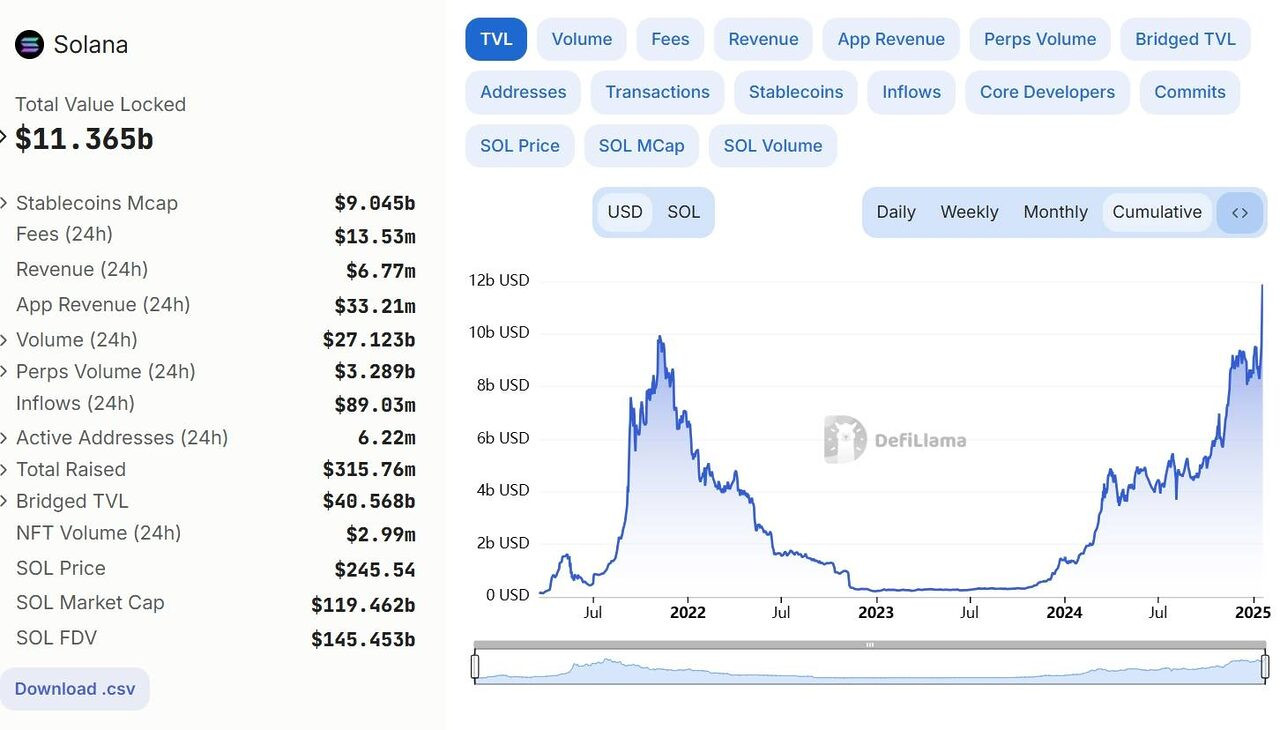Expand the Bridged TVL details
The width and height of the screenshot is (1280, 730).
(6, 501)
